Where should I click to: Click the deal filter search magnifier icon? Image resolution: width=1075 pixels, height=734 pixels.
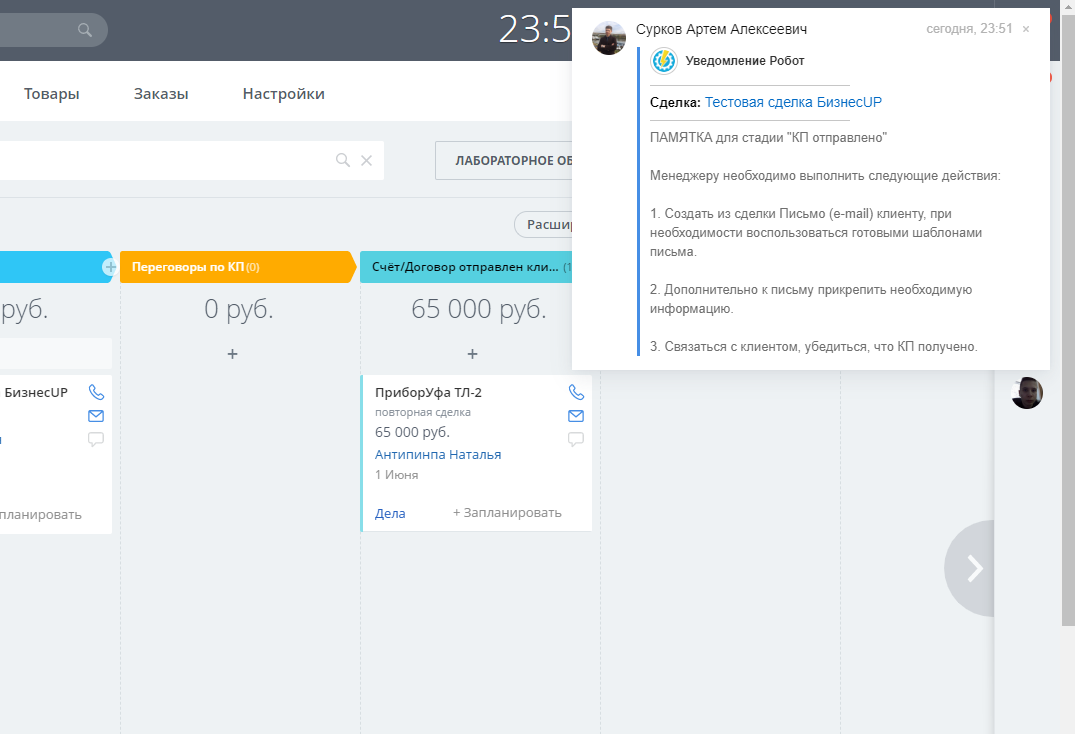[x=343, y=160]
